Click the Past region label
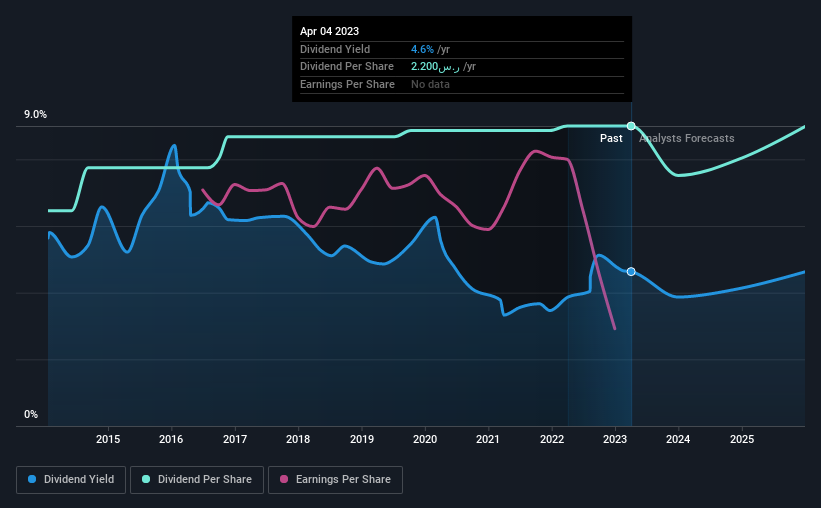This screenshot has width=821, height=508. [611, 138]
